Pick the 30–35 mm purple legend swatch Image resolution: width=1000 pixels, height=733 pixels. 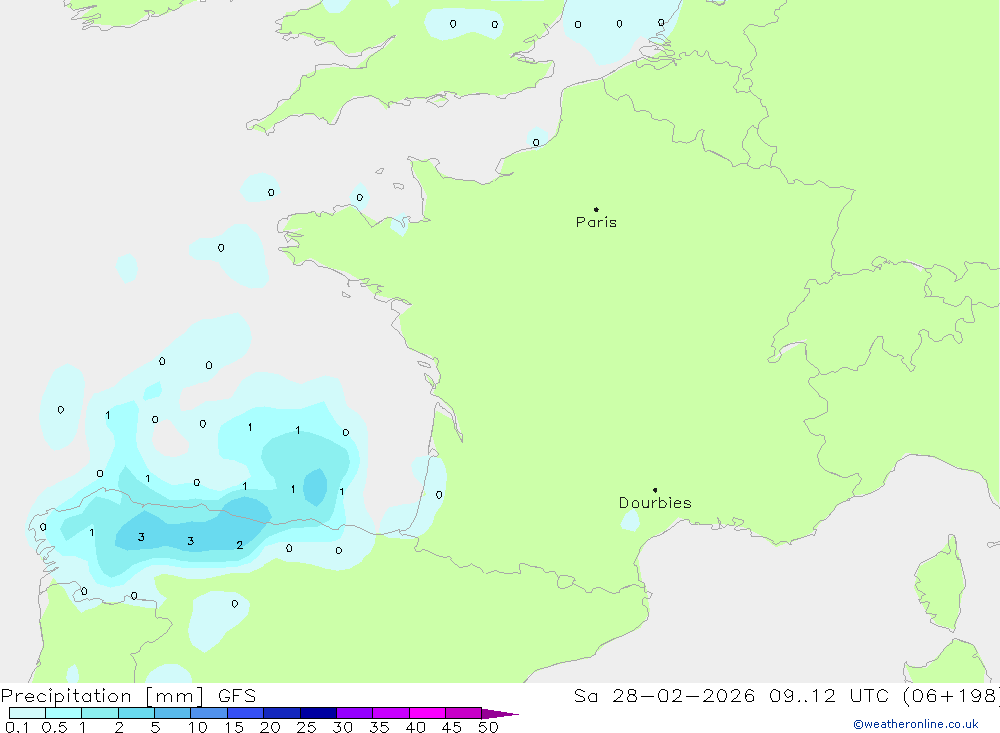(x=355, y=713)
